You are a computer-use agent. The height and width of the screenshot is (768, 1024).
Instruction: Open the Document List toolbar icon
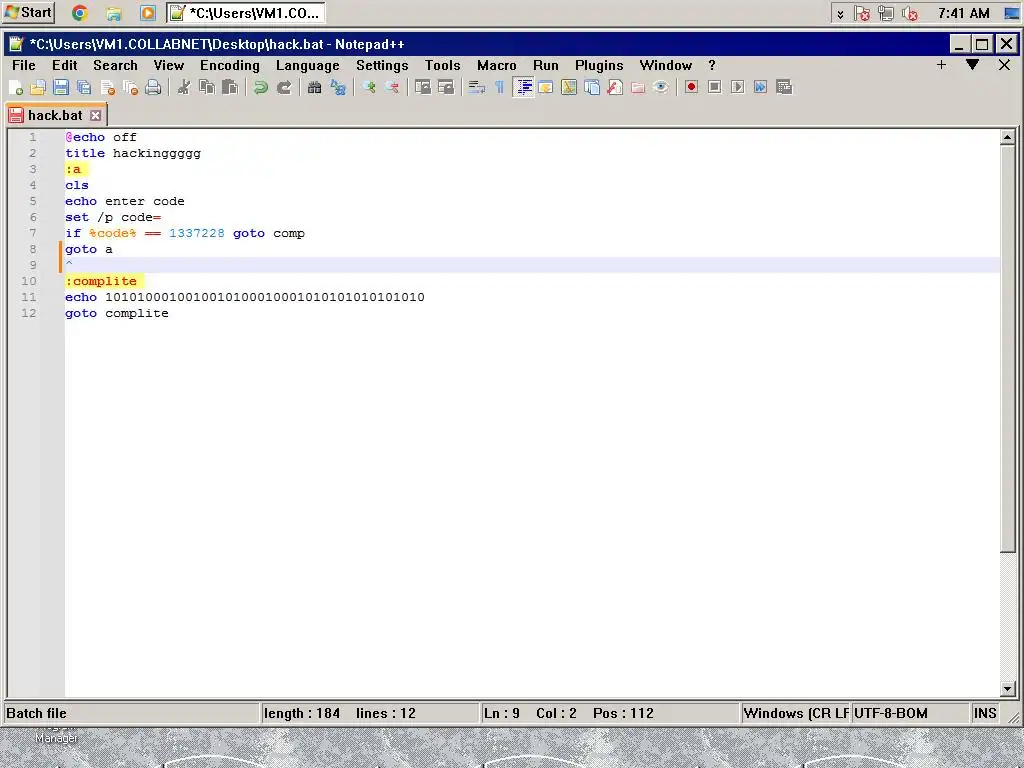click(x=592, y=88)
